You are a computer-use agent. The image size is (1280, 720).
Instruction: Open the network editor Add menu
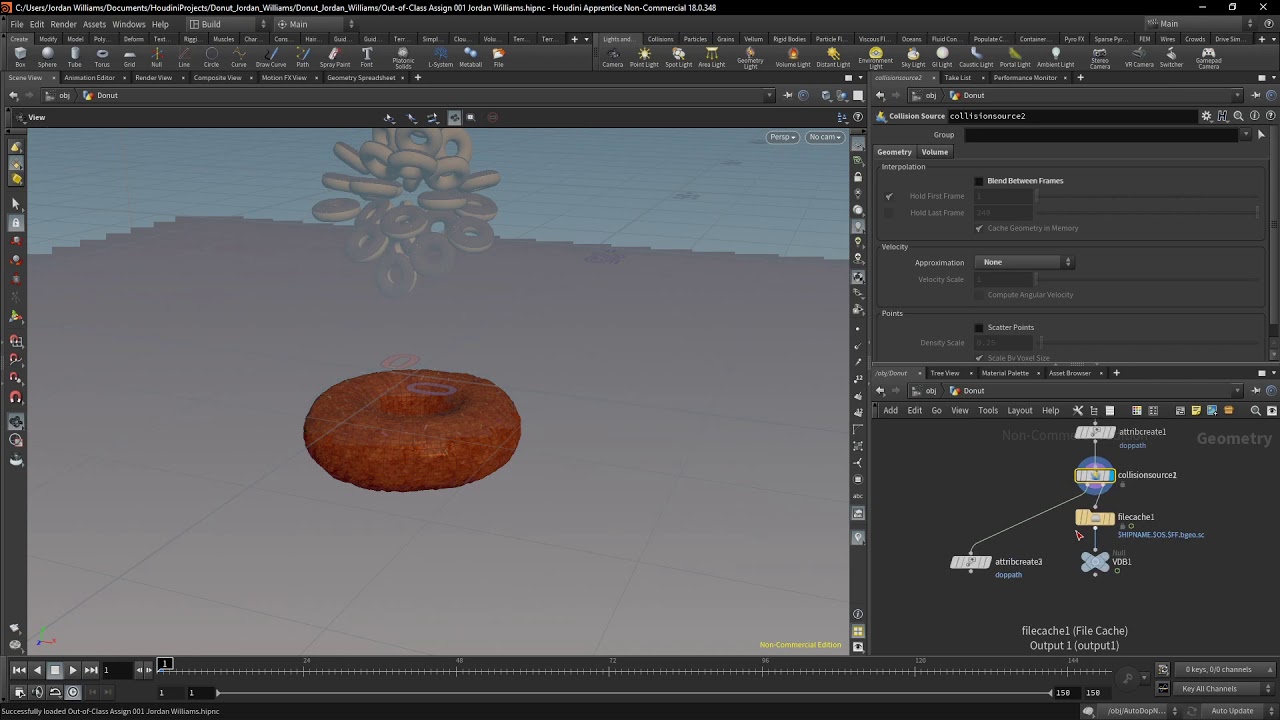(890, 411)
